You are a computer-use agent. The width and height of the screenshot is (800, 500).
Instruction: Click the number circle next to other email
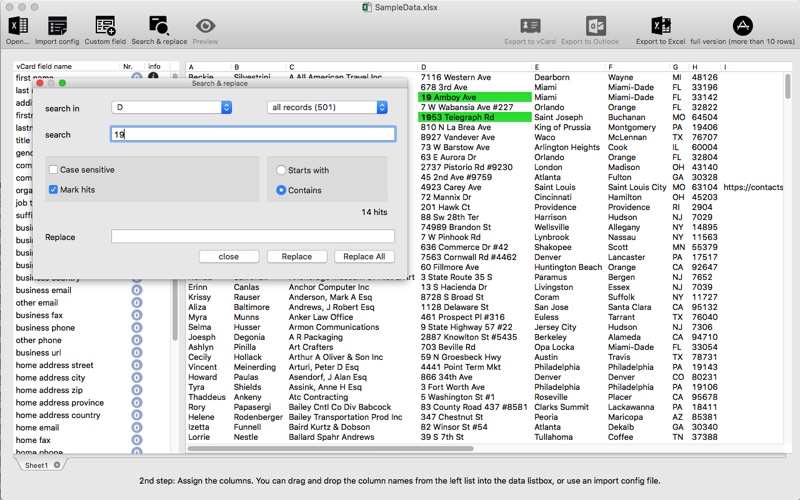[x=137, y=303]
